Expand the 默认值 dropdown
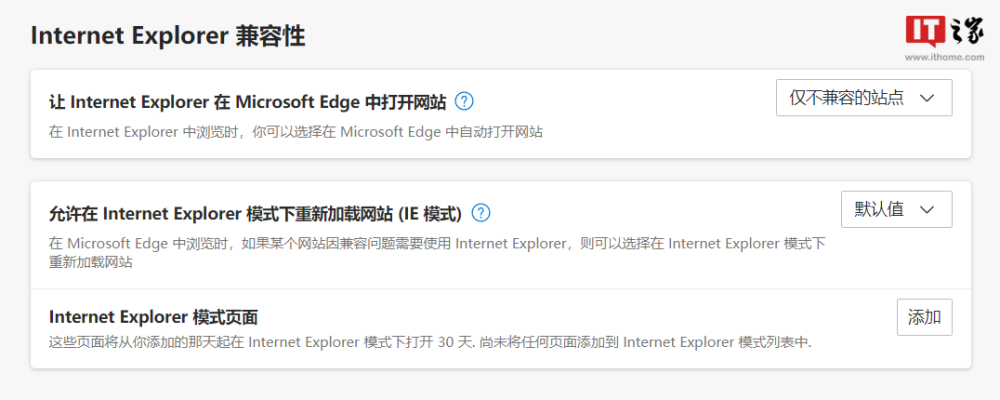 [896, 209]
